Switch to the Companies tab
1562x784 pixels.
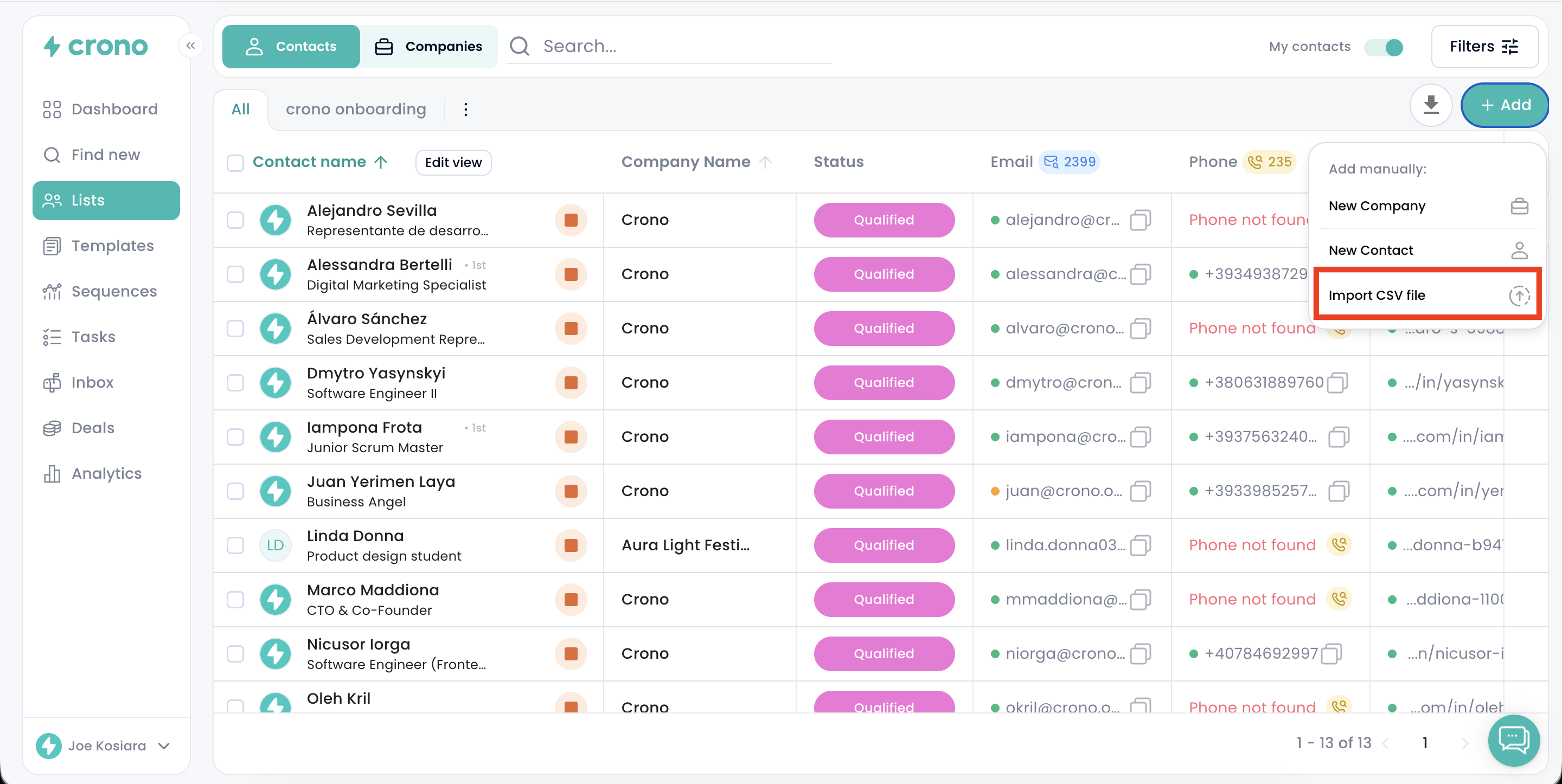(428, 47)
